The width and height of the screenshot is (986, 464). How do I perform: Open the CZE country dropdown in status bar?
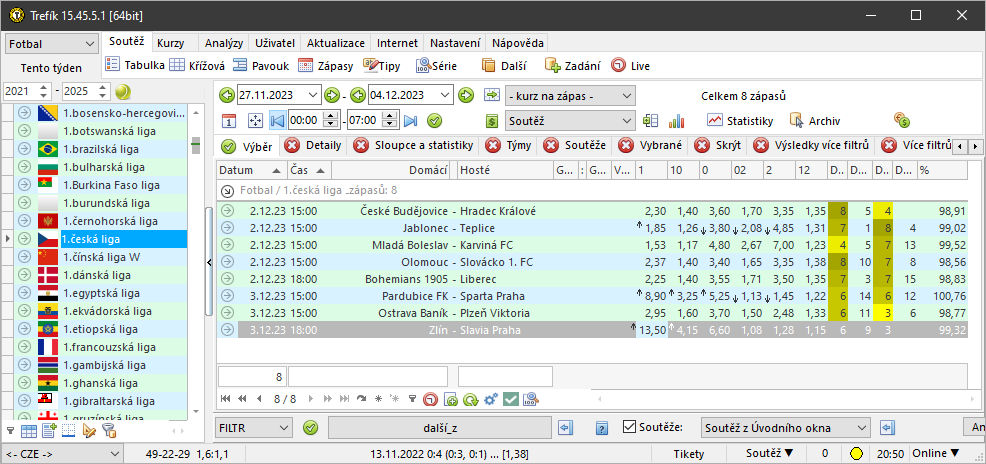[x=62, y=453]
